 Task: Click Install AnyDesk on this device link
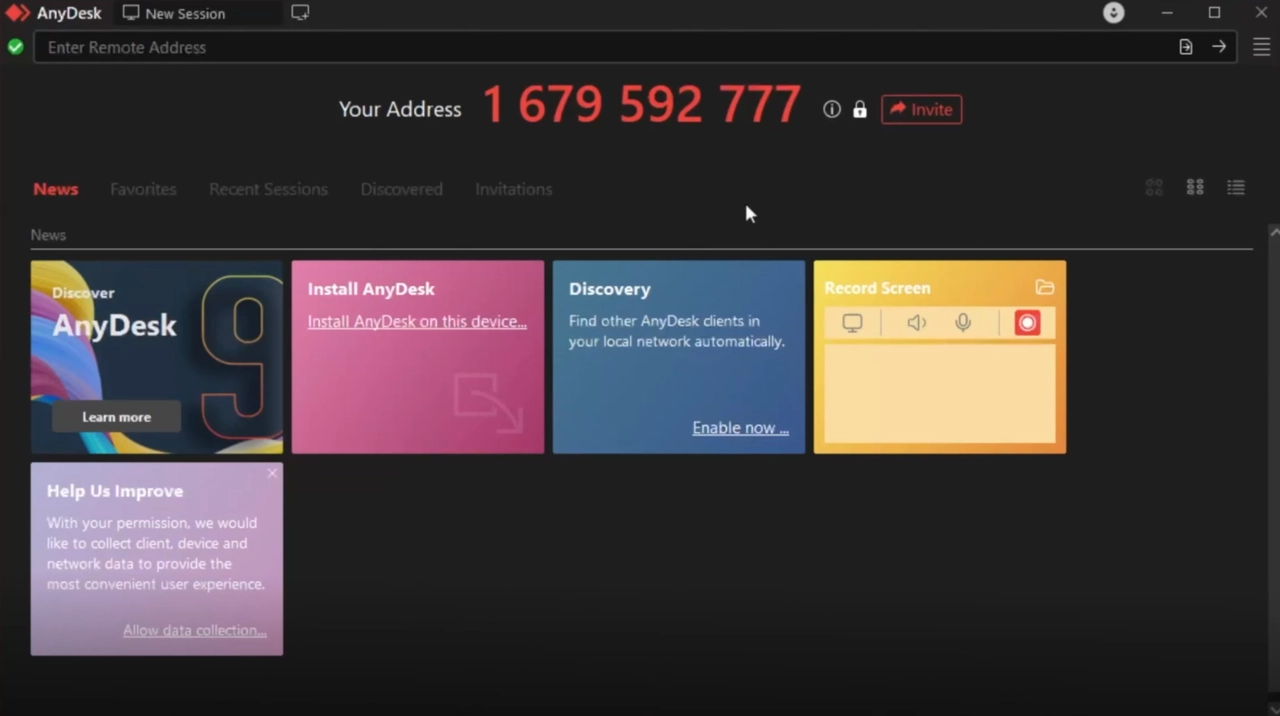tap(417, 321)
